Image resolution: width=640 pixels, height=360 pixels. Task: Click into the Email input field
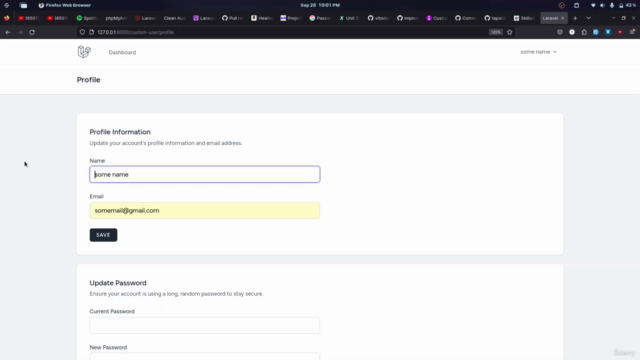click(204, 211)
